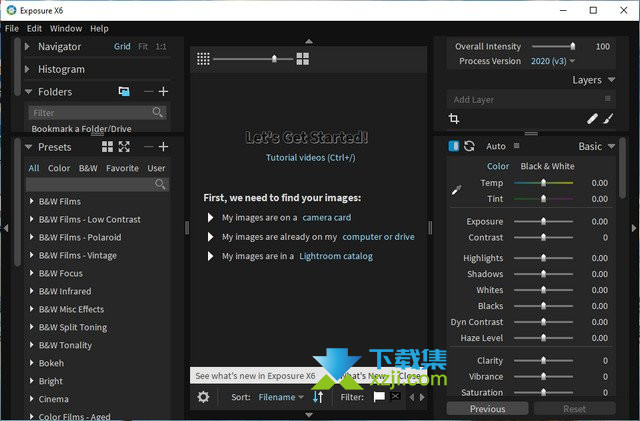Viewport: 640px width, 421px height.
Task: Set Navigator zoom to Fit
Action: (x=143, y=47)
